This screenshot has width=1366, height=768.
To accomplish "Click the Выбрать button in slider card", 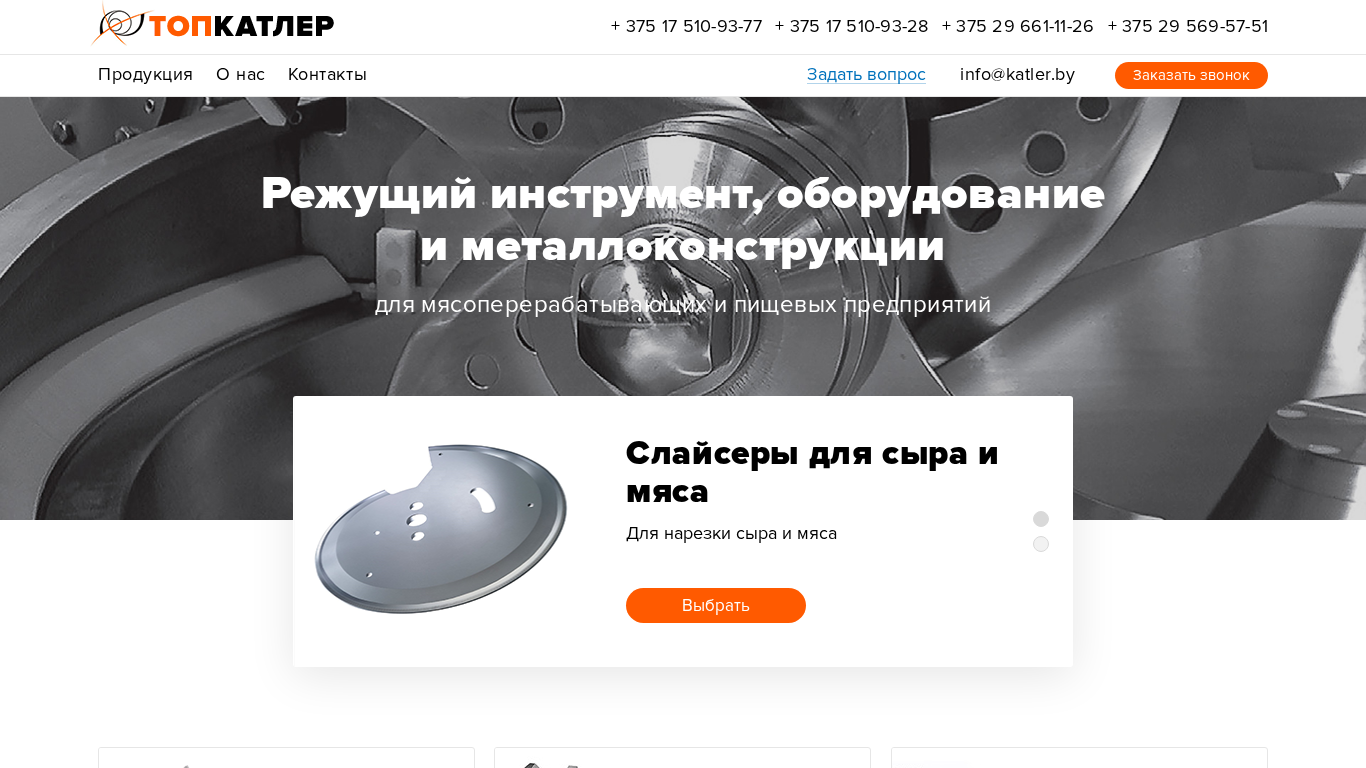I will [x=716, y=606].
